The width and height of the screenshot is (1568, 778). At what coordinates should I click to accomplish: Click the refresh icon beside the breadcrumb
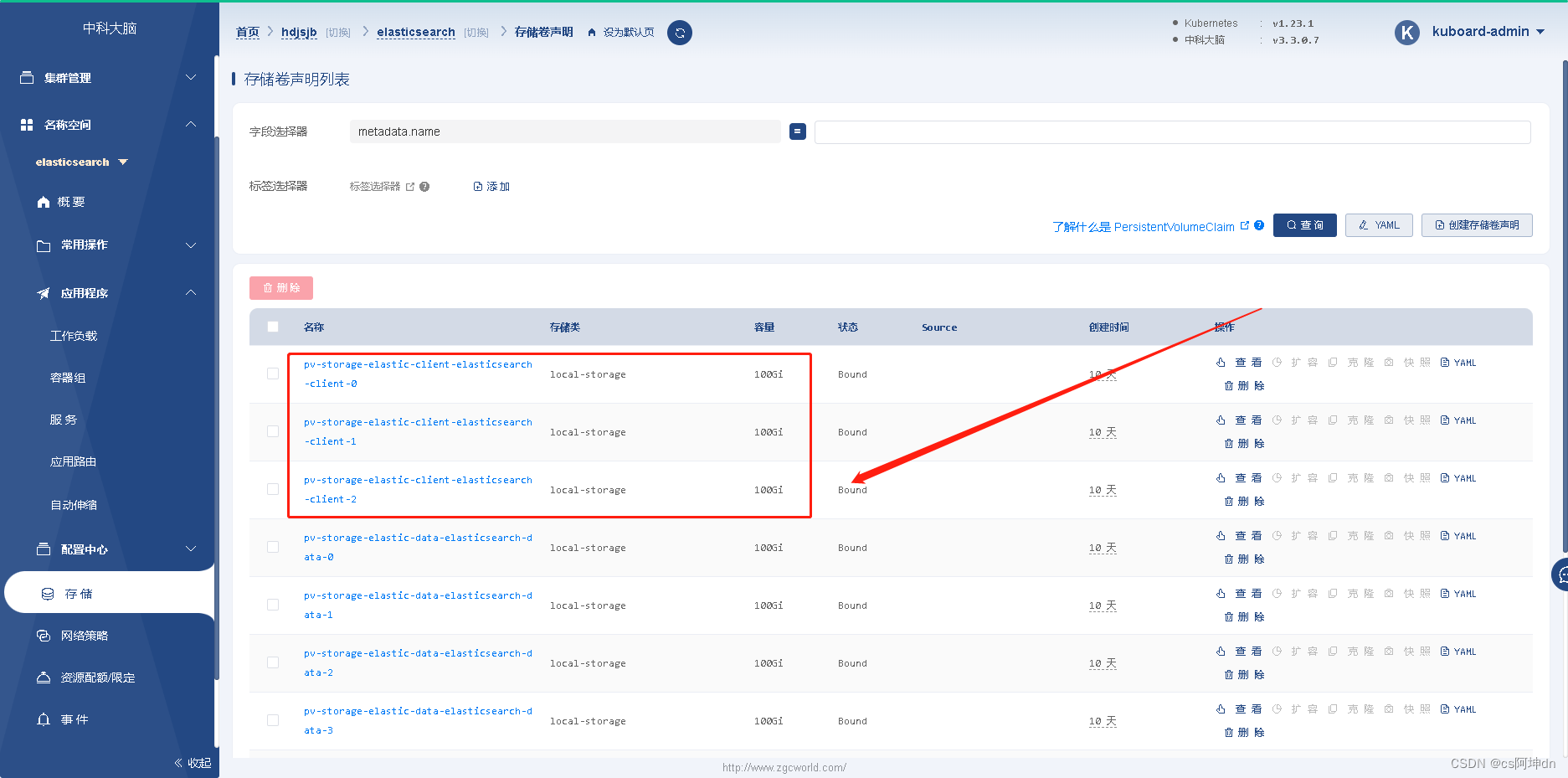click(x=680, y=33)
